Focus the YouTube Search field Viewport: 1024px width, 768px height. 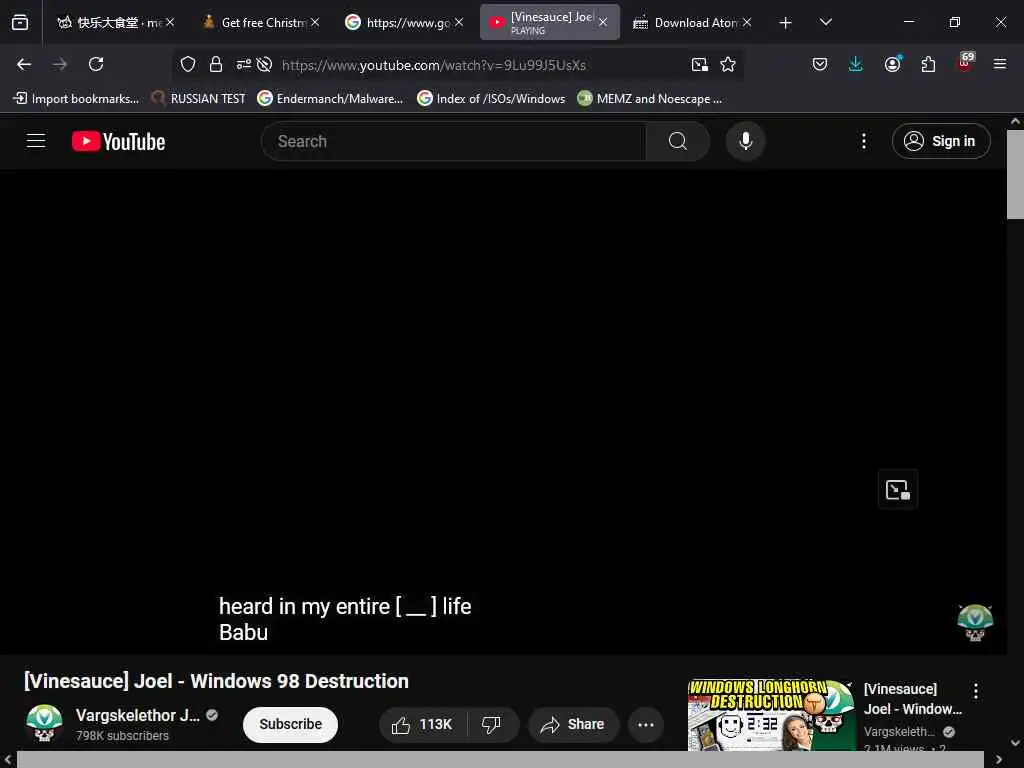point(454,141)
